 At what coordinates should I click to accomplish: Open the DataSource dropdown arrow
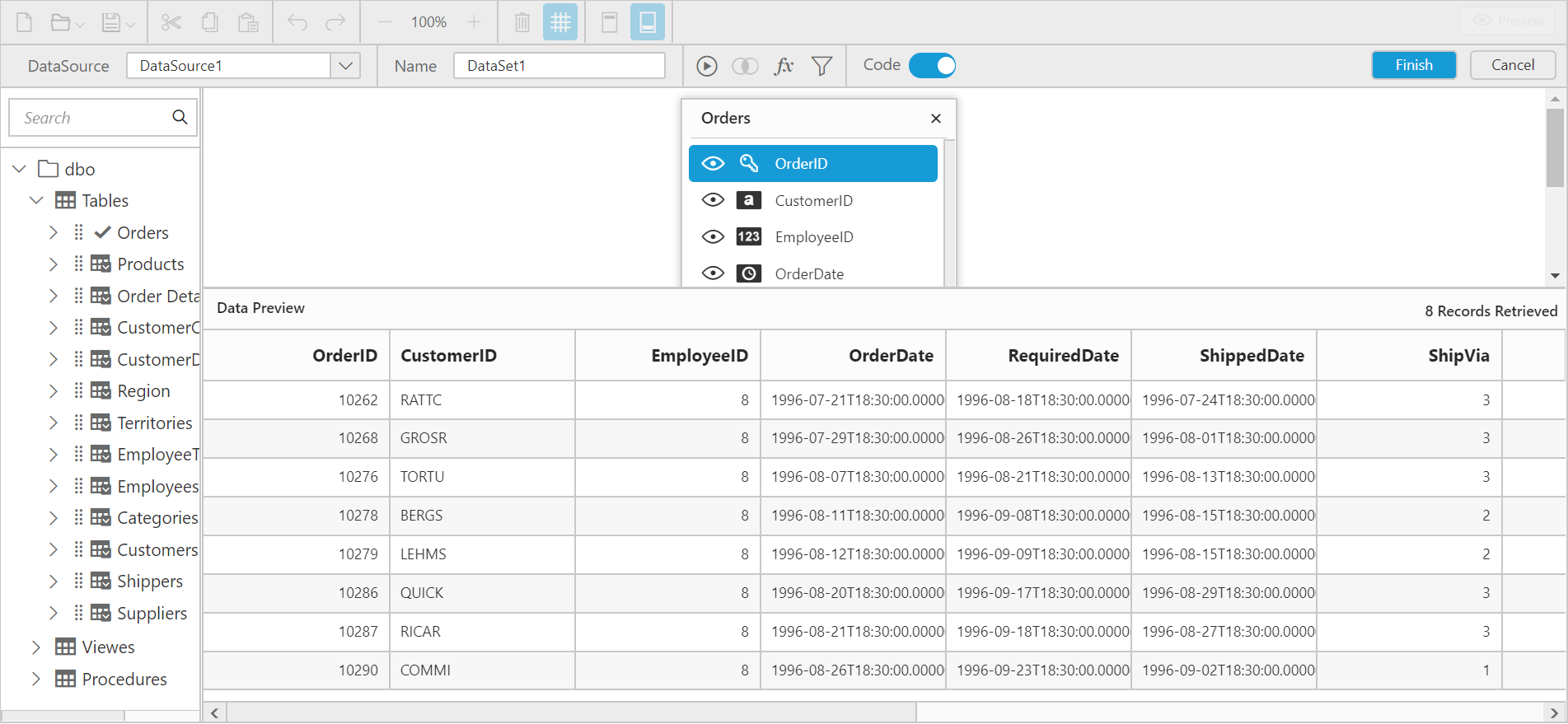click(x=345, y=66)
